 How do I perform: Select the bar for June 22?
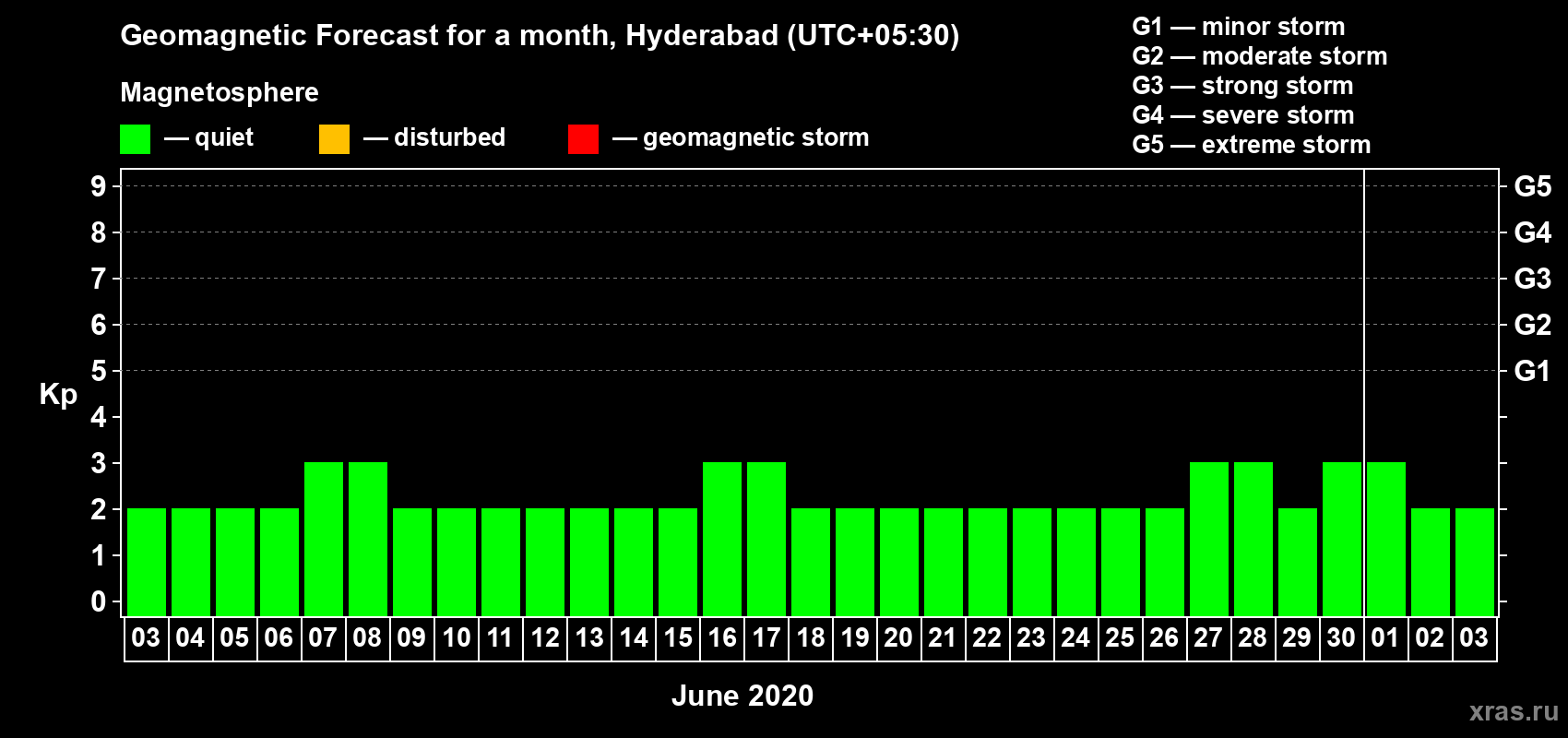point(988,562)
